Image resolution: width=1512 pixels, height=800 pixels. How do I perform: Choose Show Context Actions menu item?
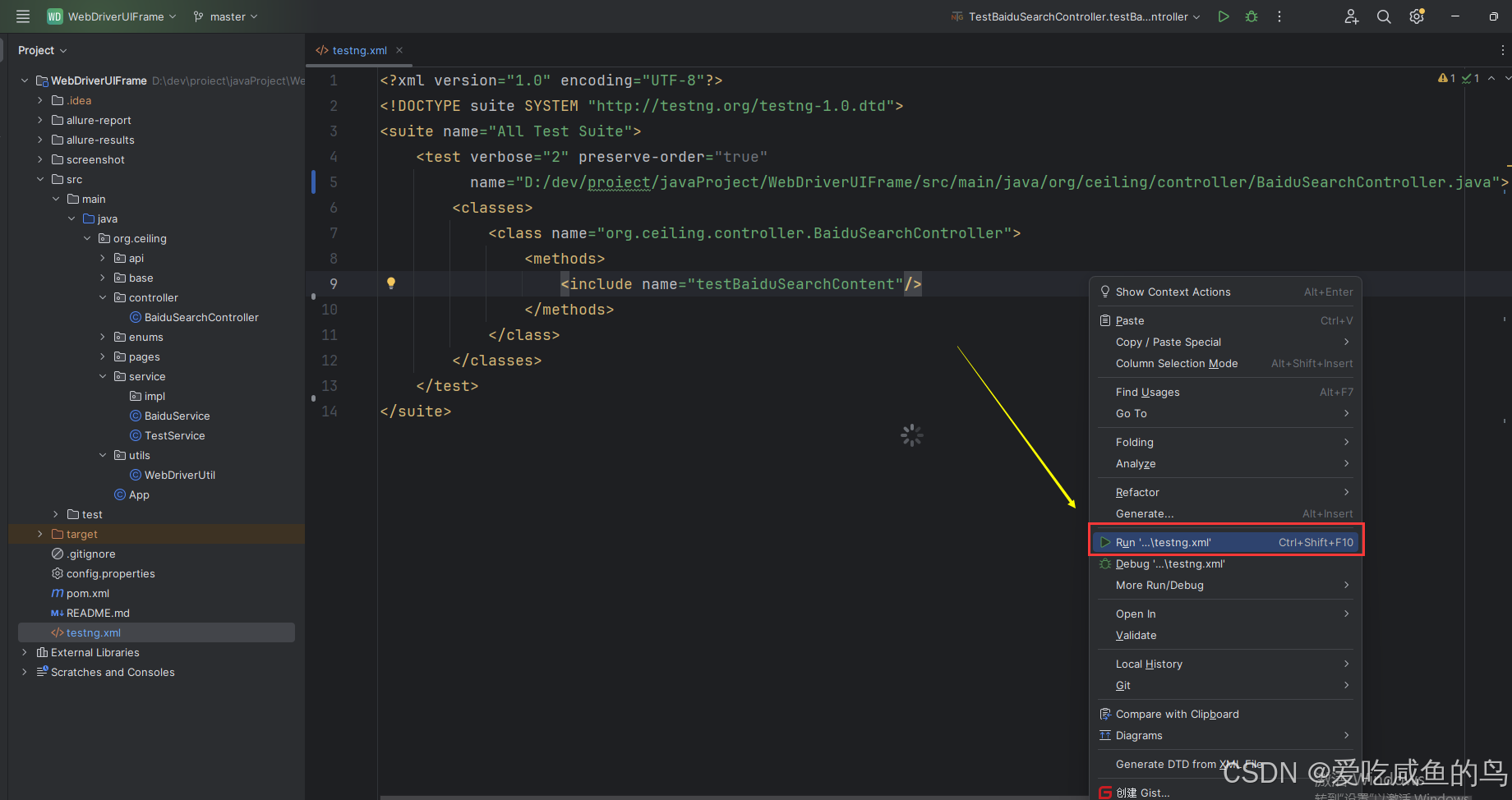coord(1225,292)
